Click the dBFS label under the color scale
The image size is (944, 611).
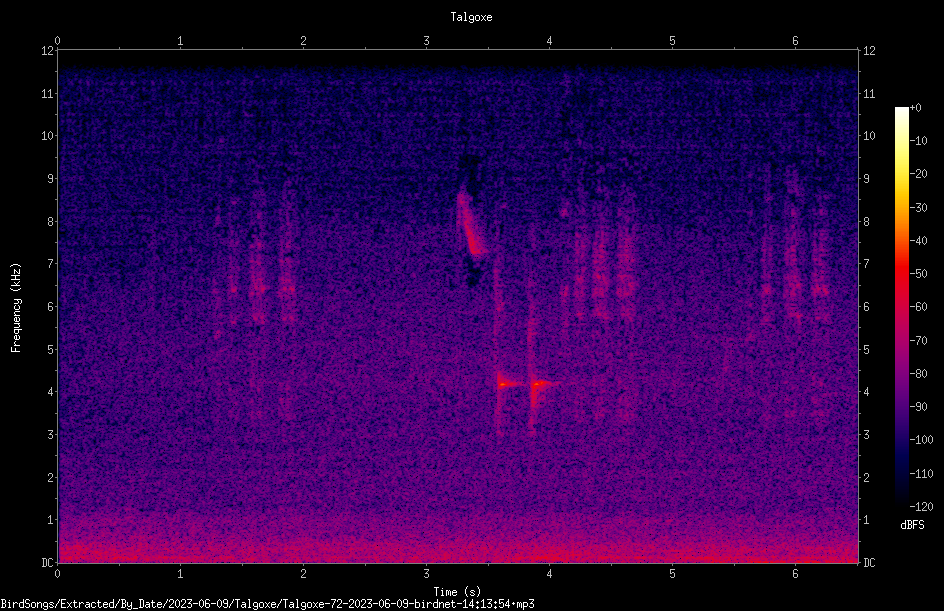(x=912, y=525)
